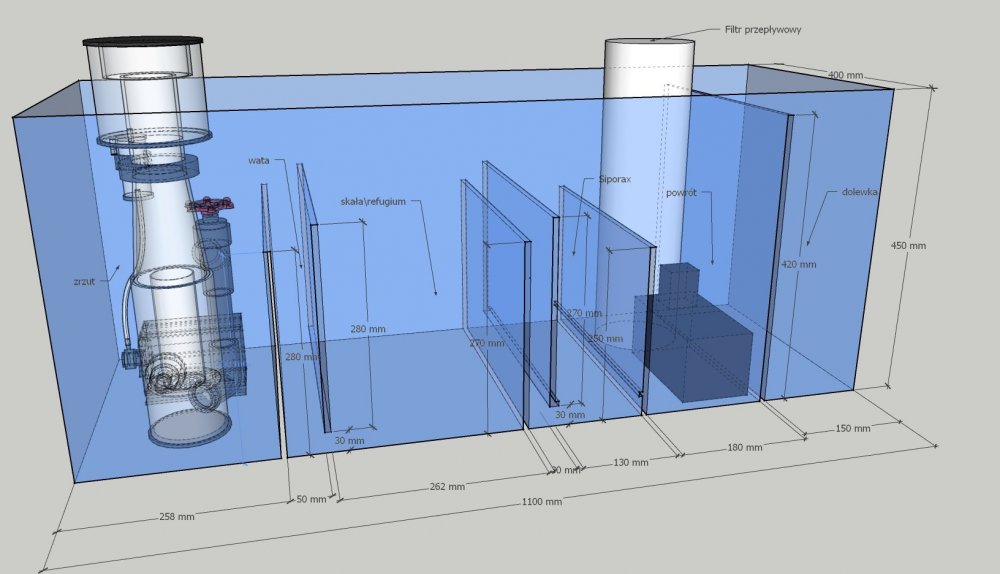1000x574 pixels.
Task: Select the "180 mm" dimension
Action: click(745, 448)
